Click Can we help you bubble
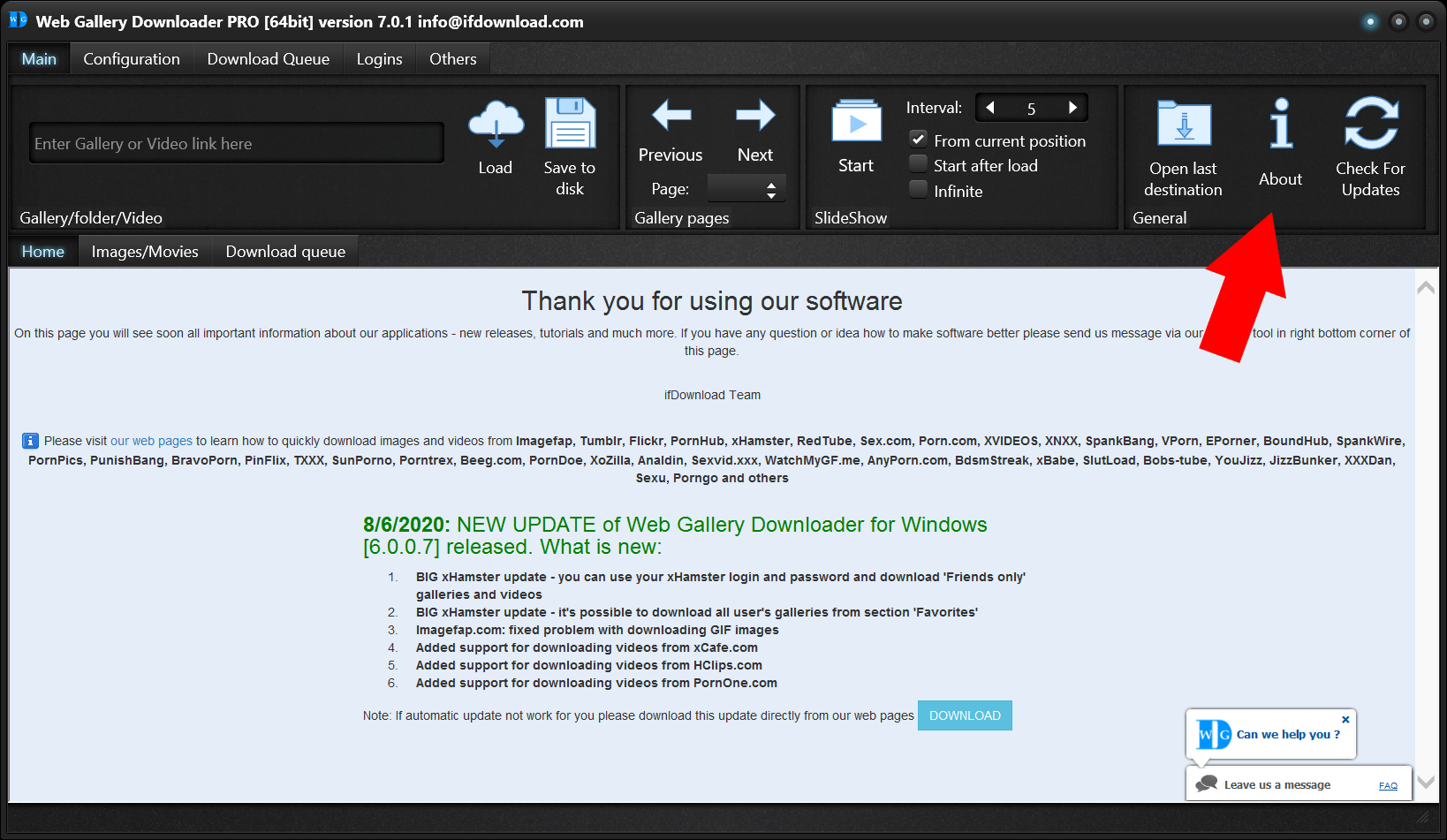 (1271, 734)
